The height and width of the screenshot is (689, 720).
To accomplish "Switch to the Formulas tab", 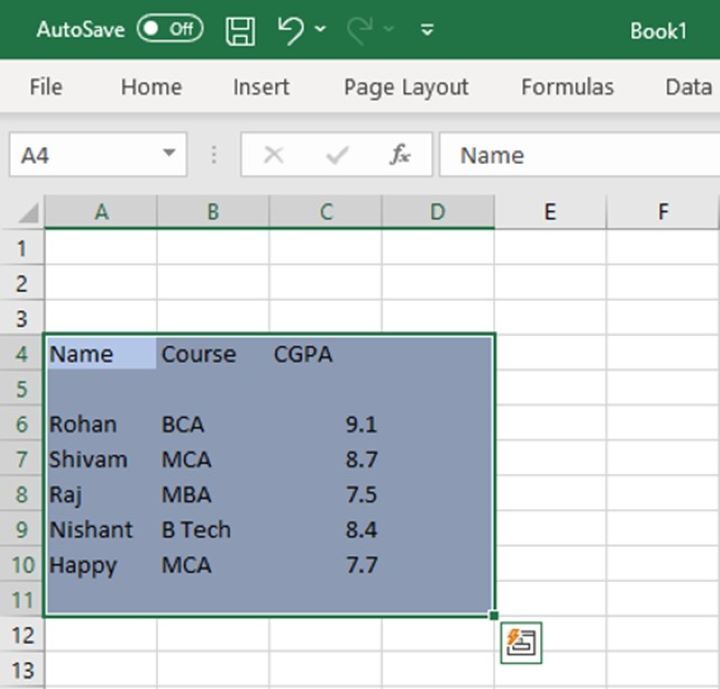I will [567, 87].
